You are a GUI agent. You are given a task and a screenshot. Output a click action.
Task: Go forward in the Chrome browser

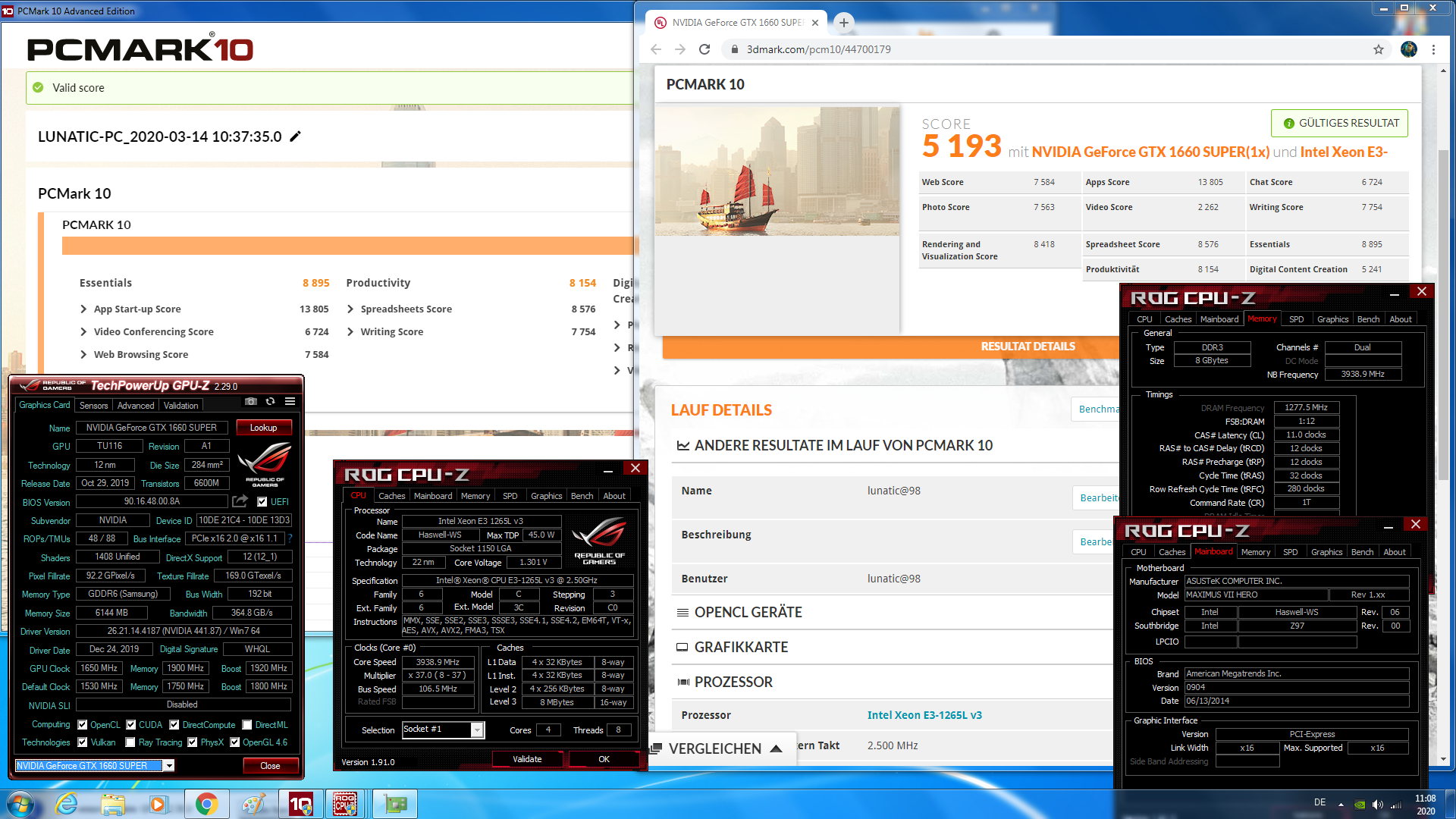(680, 49)
